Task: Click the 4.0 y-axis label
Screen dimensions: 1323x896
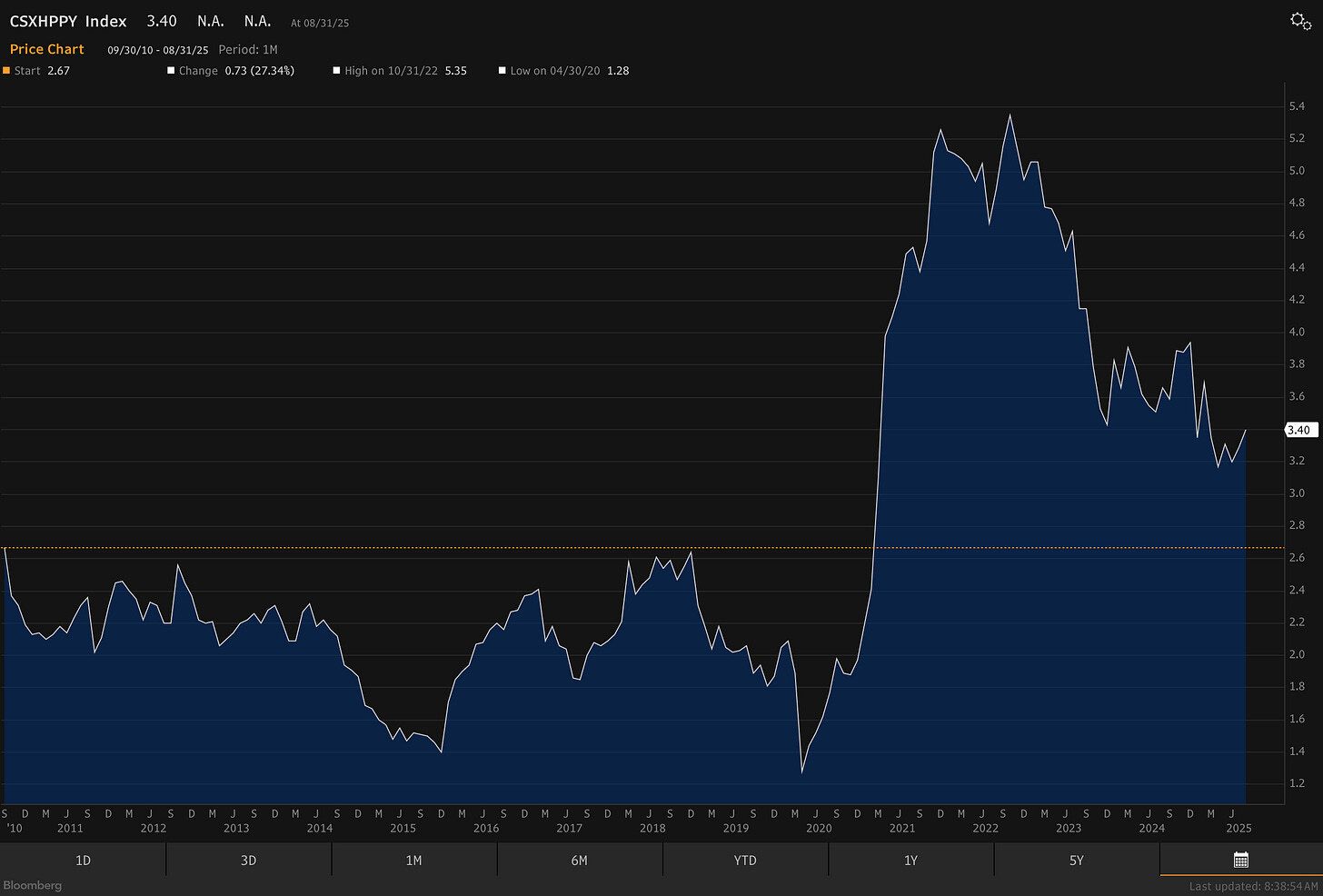Action: (x=1297, y=332)
